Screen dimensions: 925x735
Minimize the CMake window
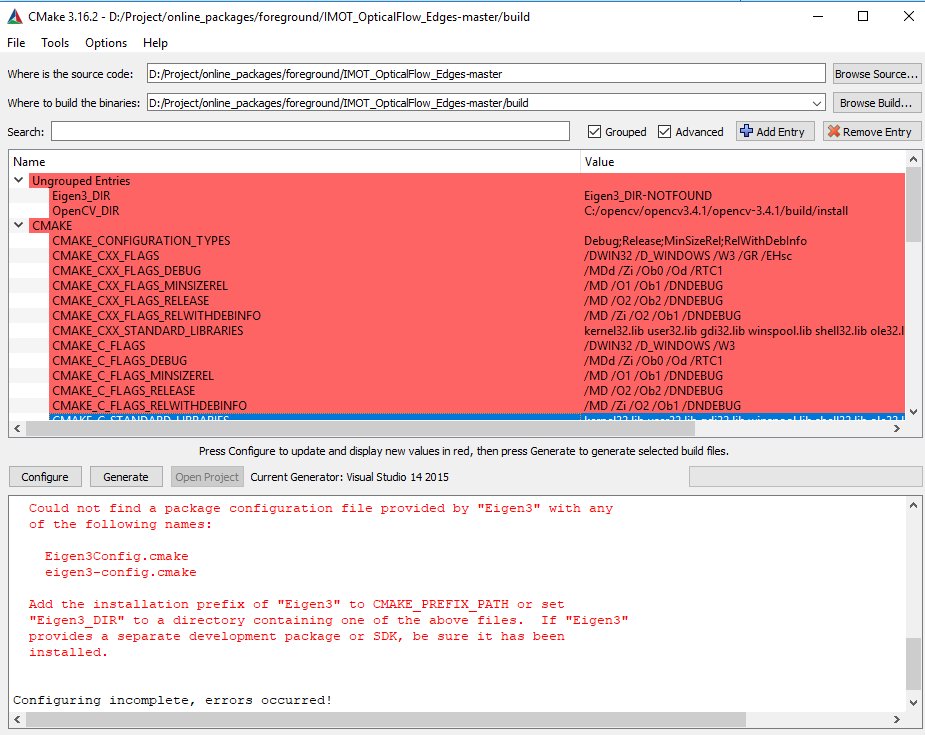[x=818, y=16]
